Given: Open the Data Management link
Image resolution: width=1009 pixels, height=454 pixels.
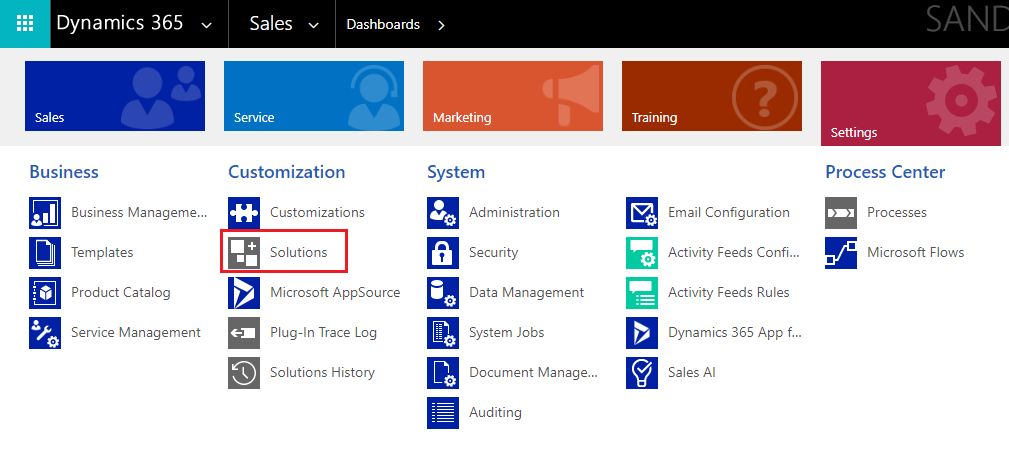Looking at the screenshot, I should click(526, 292).
